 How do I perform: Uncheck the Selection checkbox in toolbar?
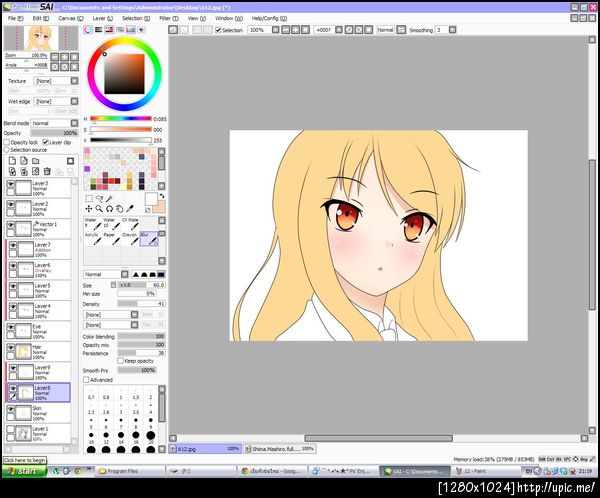point(218,30)
